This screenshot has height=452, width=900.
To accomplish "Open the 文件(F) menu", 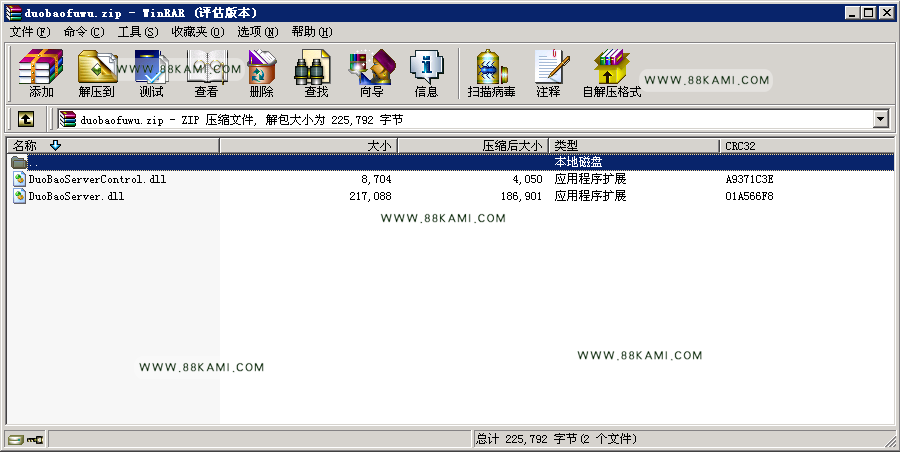I will click(x=30, y=32).
